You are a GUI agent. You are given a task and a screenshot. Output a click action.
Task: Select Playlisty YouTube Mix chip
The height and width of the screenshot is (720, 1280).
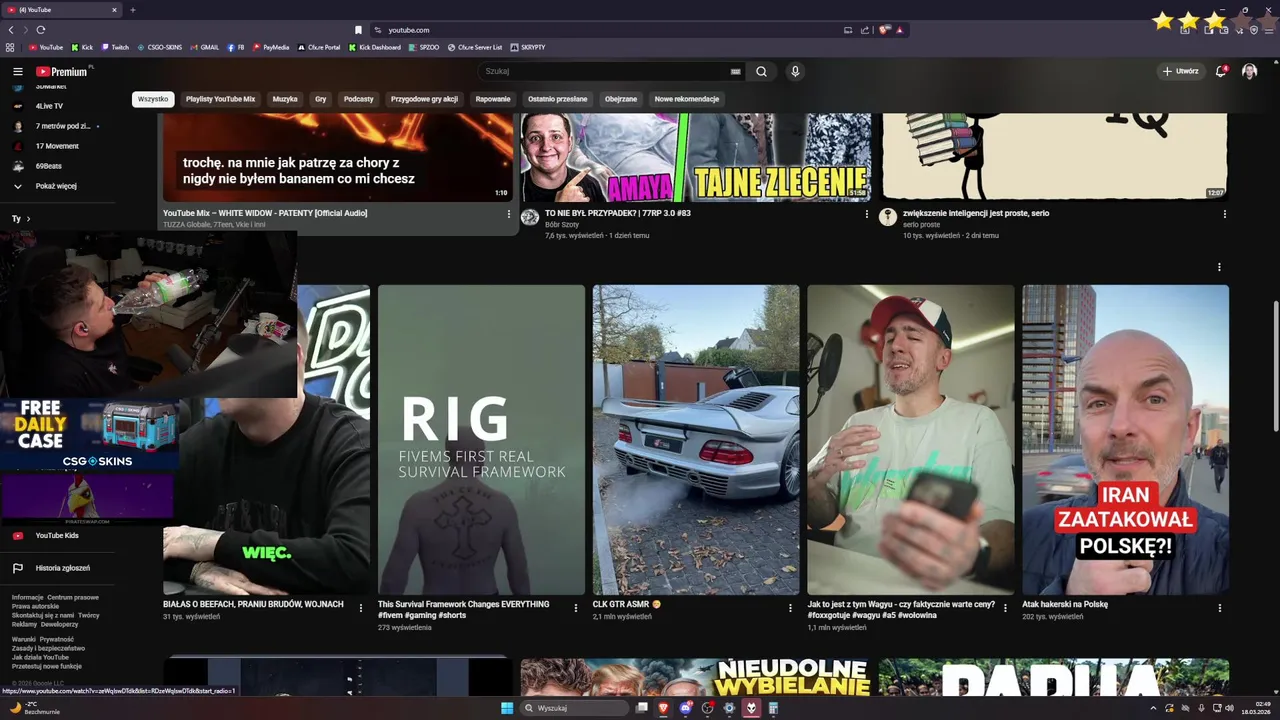[220, 99]
